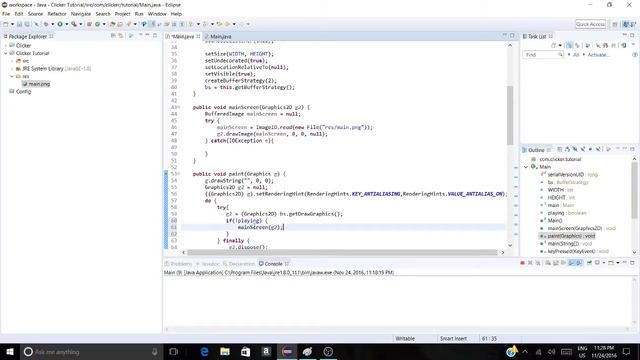
Task: Click the Open Type toolbar icon
Action: click(112, 24)
